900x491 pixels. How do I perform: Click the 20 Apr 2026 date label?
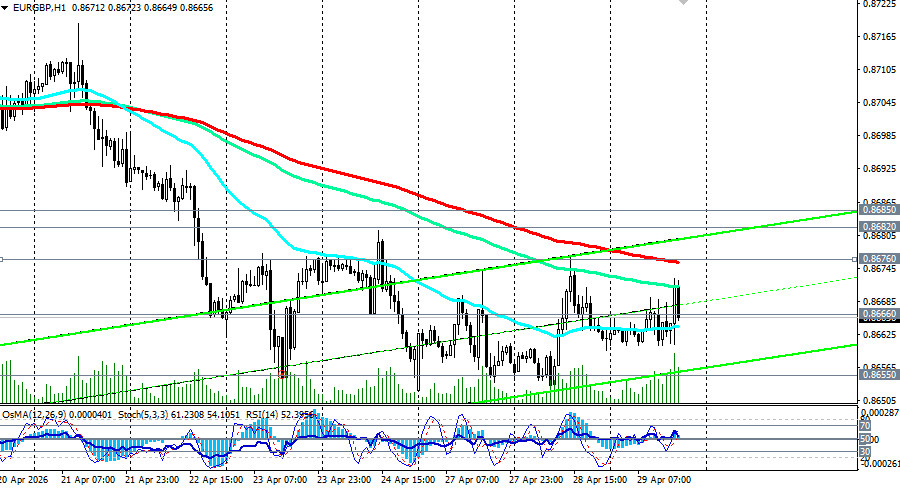[24, 480]
